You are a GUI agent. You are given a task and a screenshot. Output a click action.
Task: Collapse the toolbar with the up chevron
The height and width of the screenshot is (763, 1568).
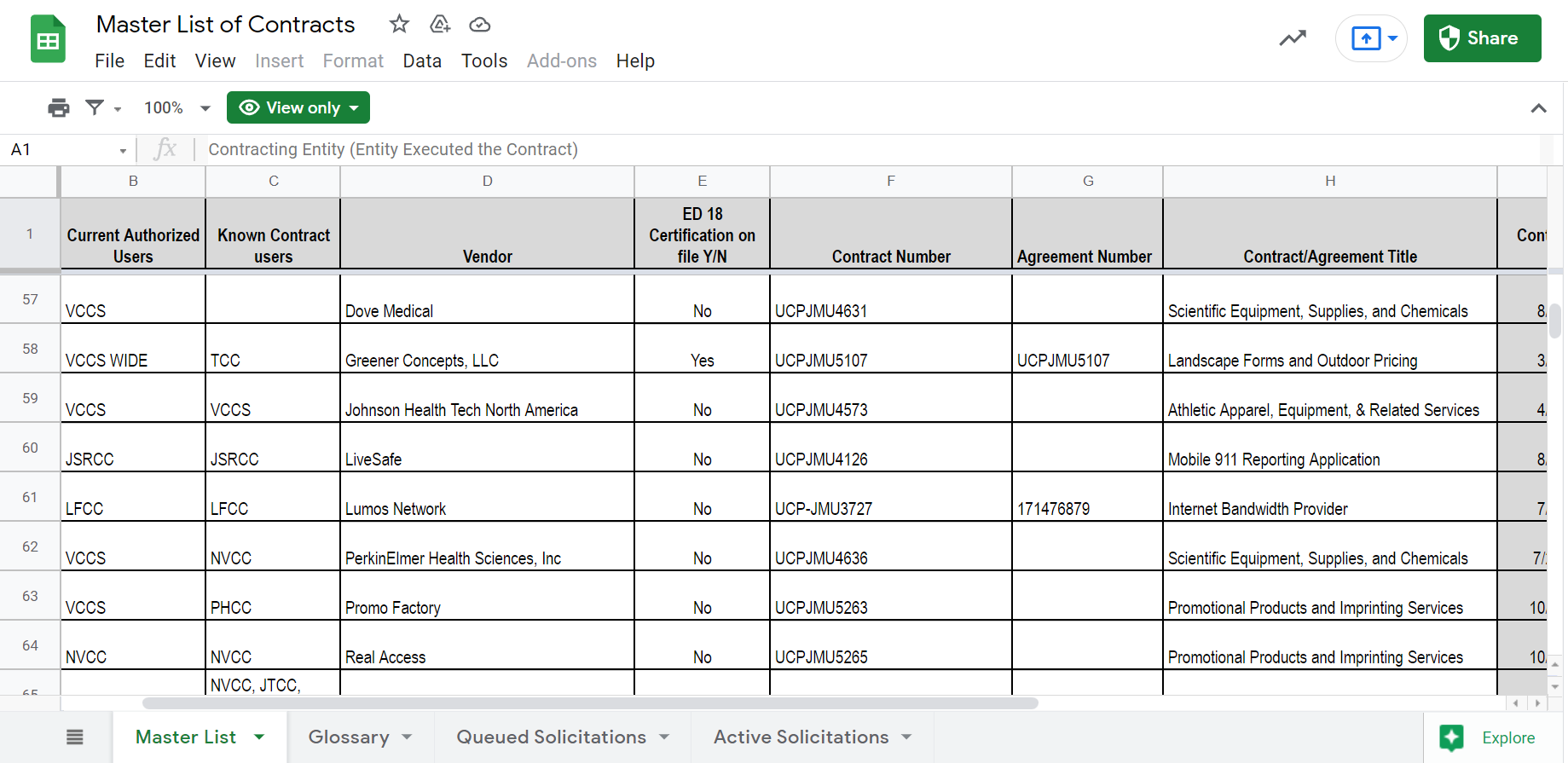tap(1538, 108)
